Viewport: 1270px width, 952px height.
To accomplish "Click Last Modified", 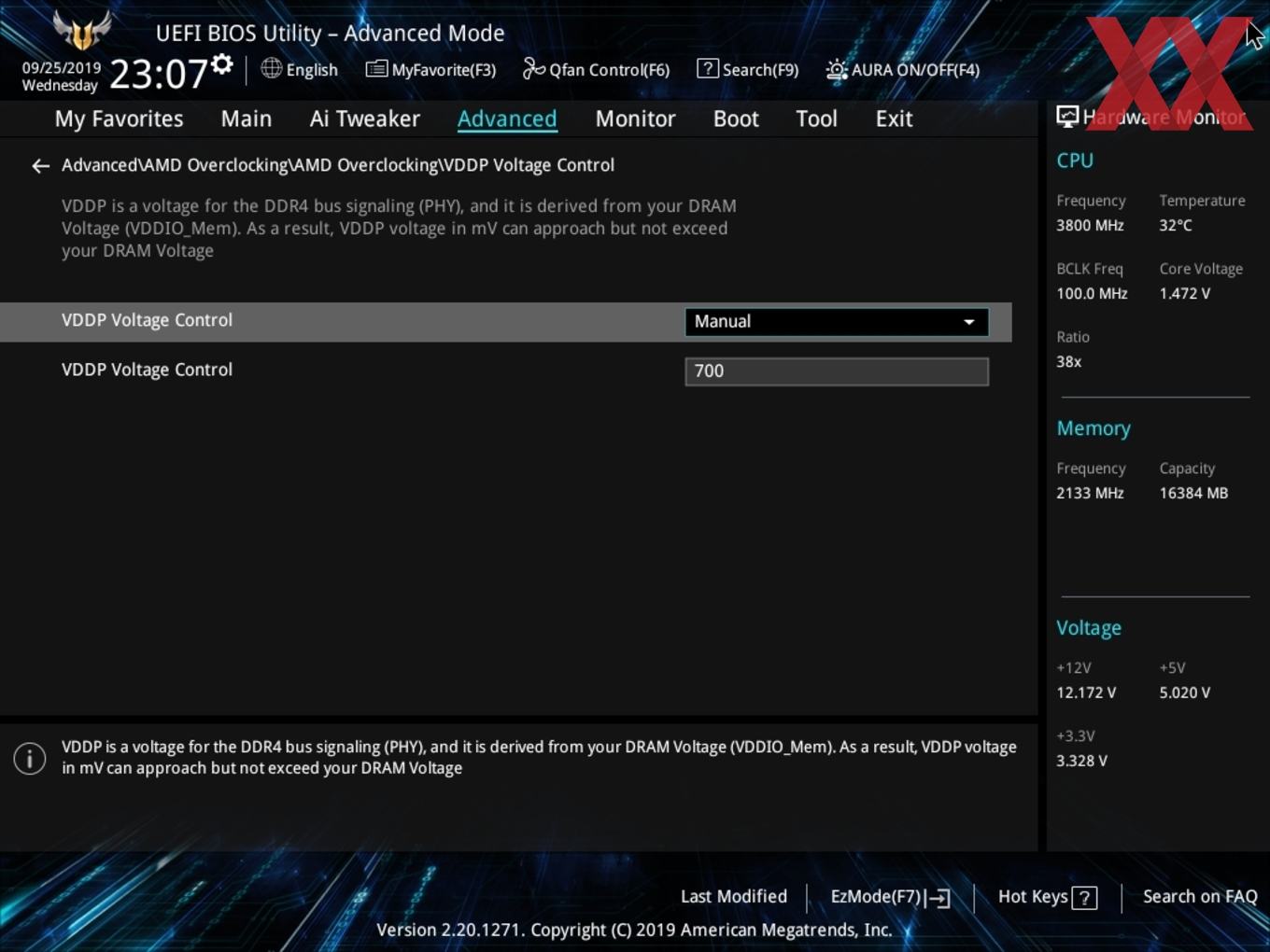I will click(734, 896).
